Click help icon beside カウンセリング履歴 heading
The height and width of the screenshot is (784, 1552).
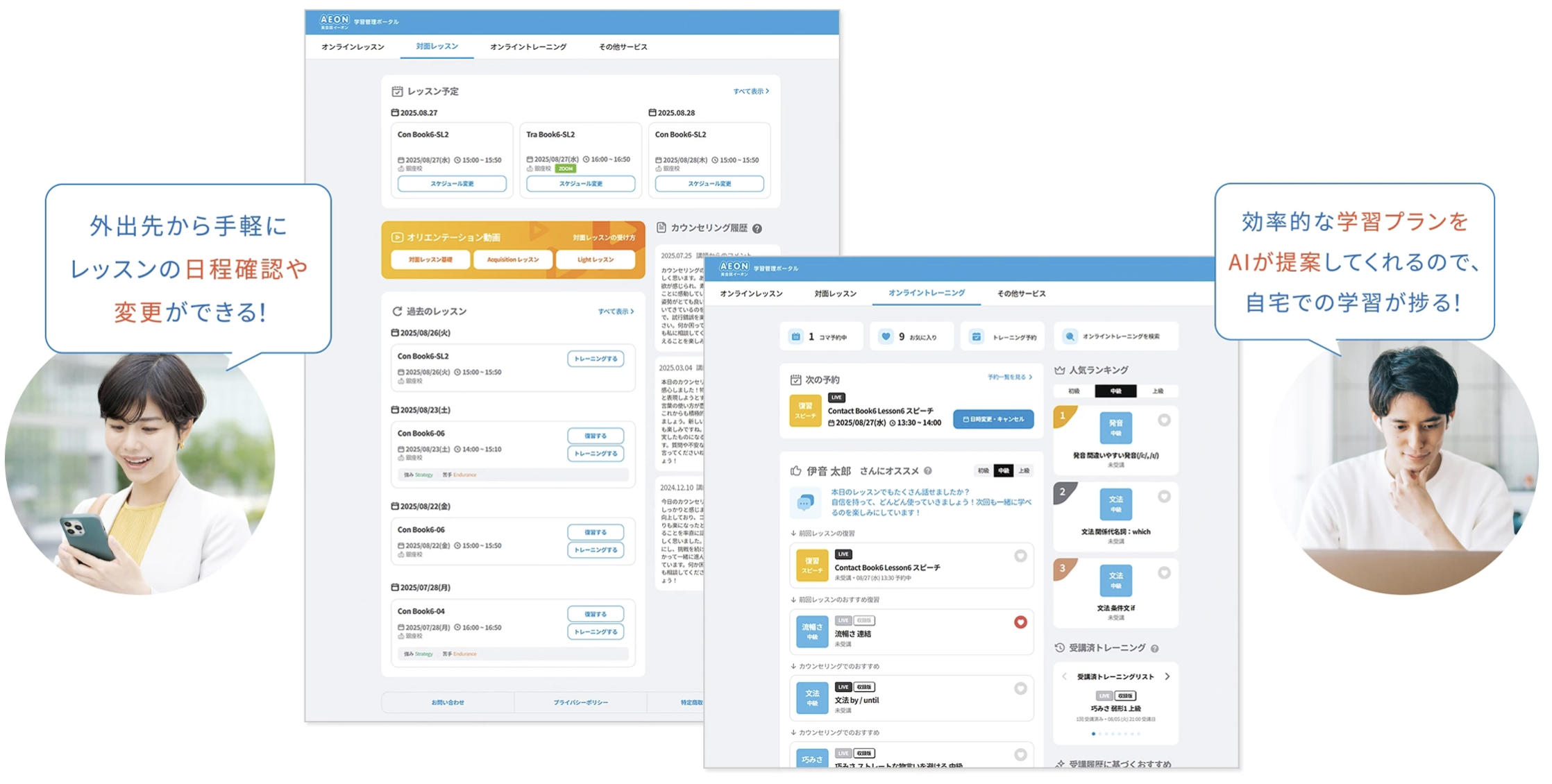(757, 228)
